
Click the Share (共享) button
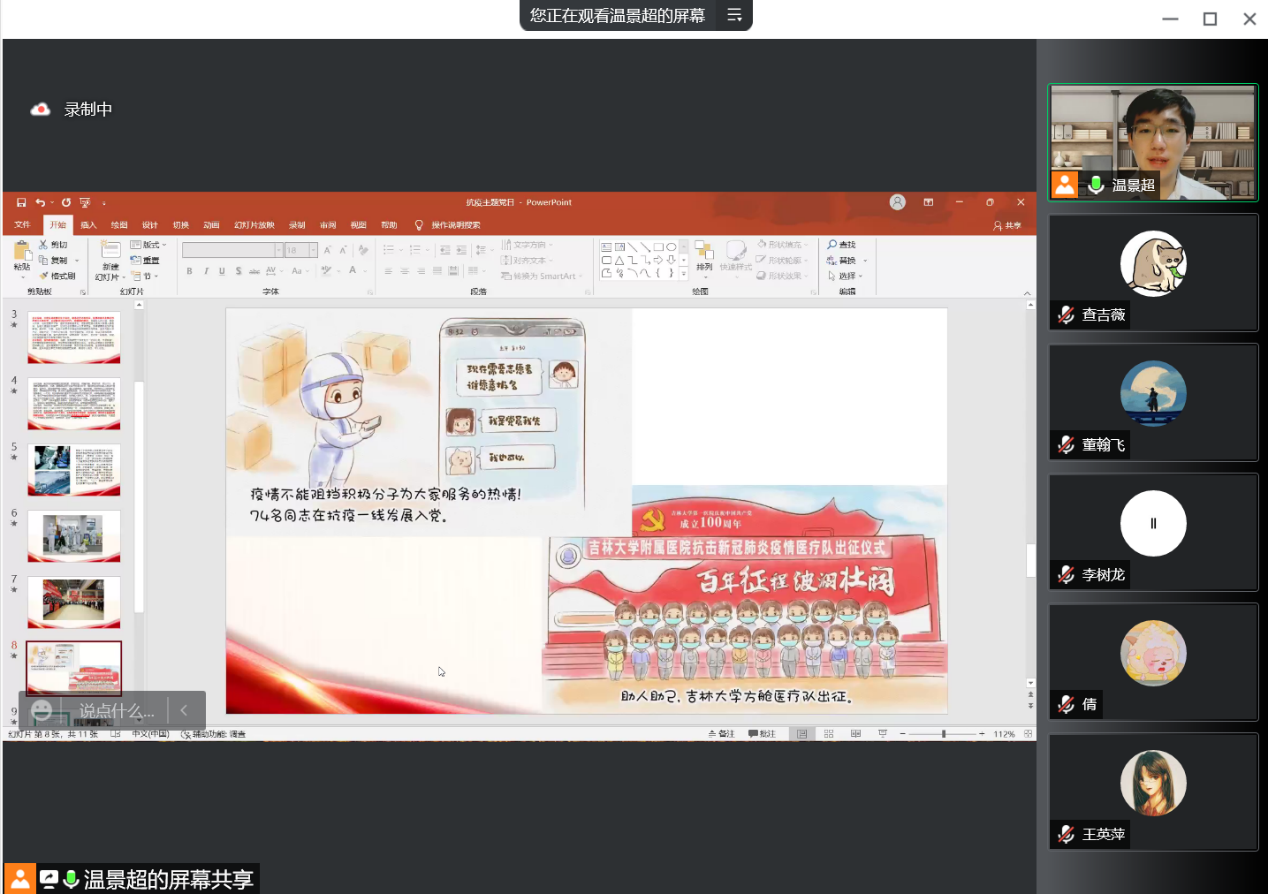[x=1008, y=226]
